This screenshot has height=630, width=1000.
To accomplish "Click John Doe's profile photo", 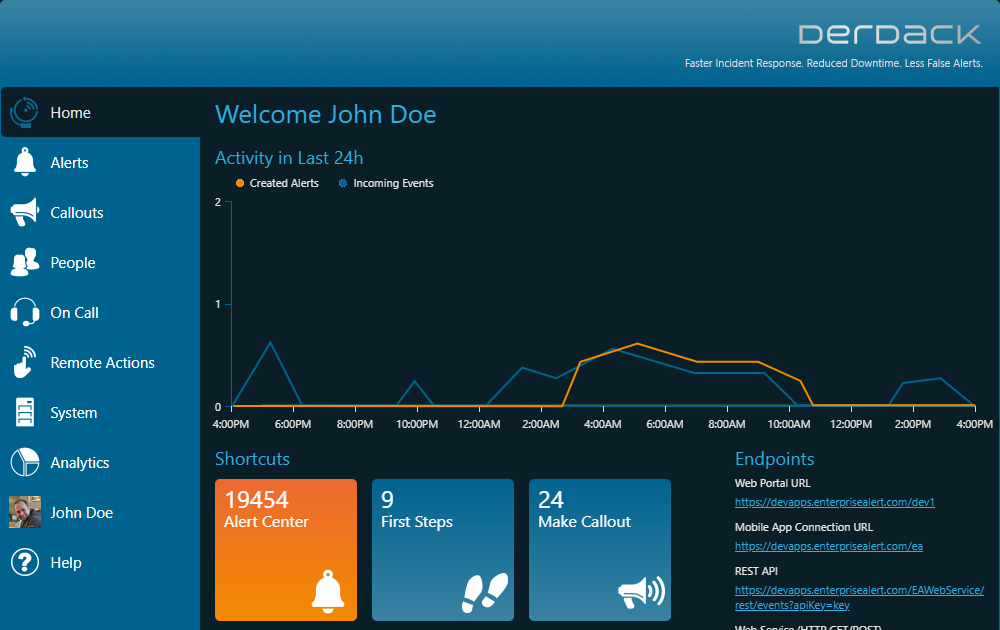I will coord(25,512).
